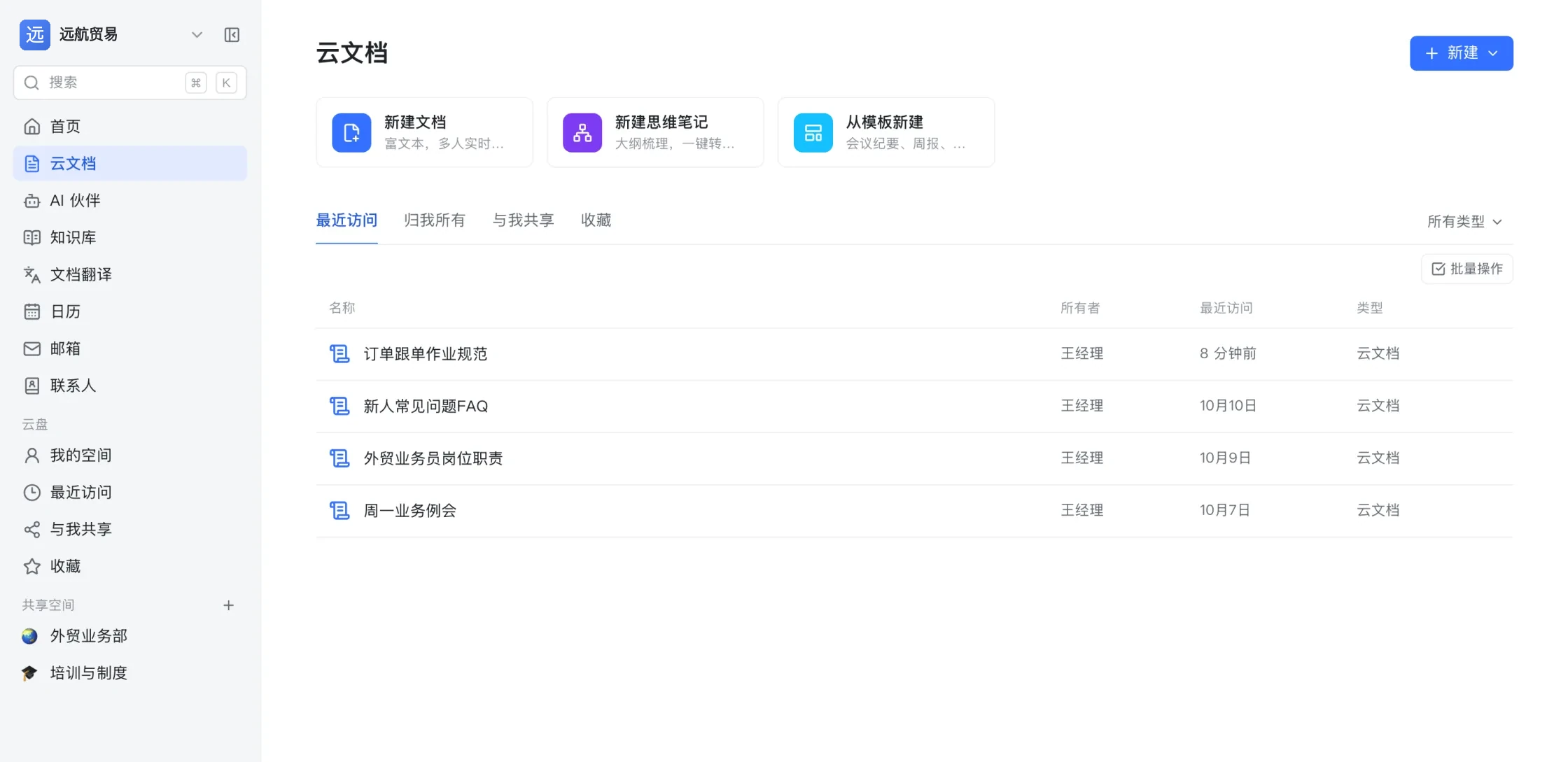Screen dimensions: 1568x762
Task: Open the 外贸业务员岗位职责 document
Action: pos(433,458)
